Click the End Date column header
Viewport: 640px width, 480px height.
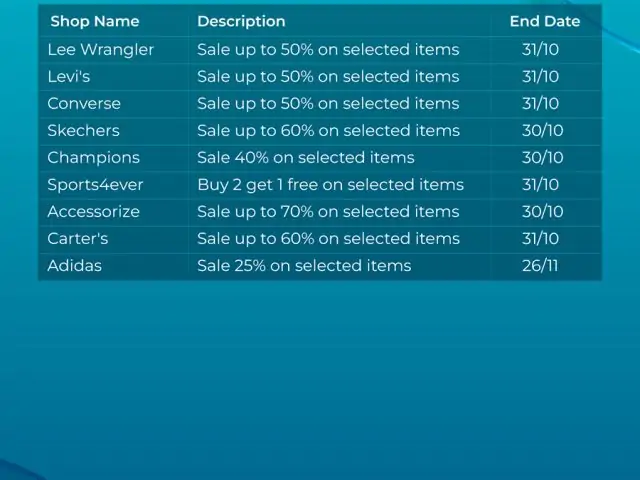[x=545, y=21]
